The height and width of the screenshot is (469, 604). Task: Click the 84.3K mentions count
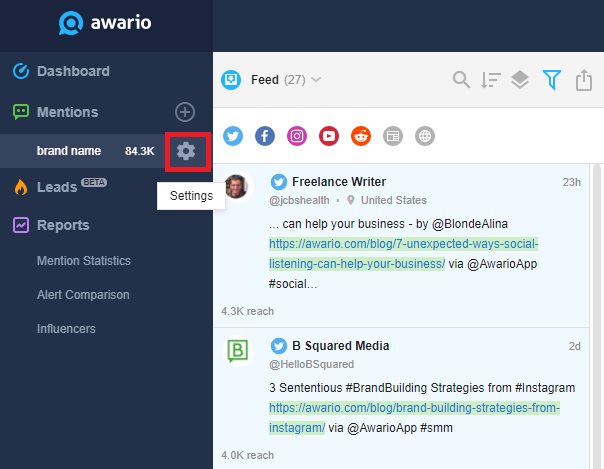[x=139, y=151]
